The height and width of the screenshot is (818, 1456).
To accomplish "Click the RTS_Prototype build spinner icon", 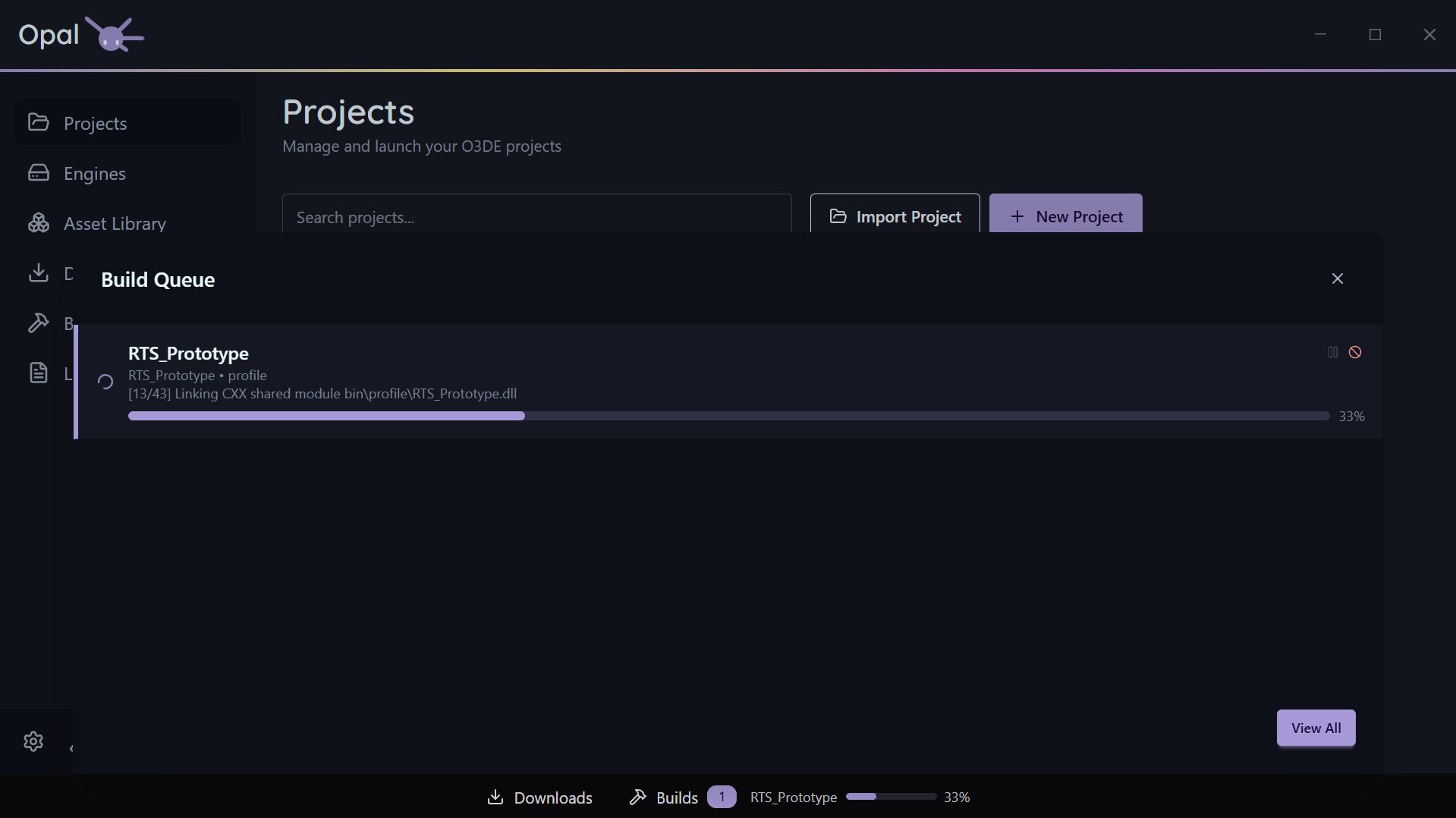I will point(105,382).
